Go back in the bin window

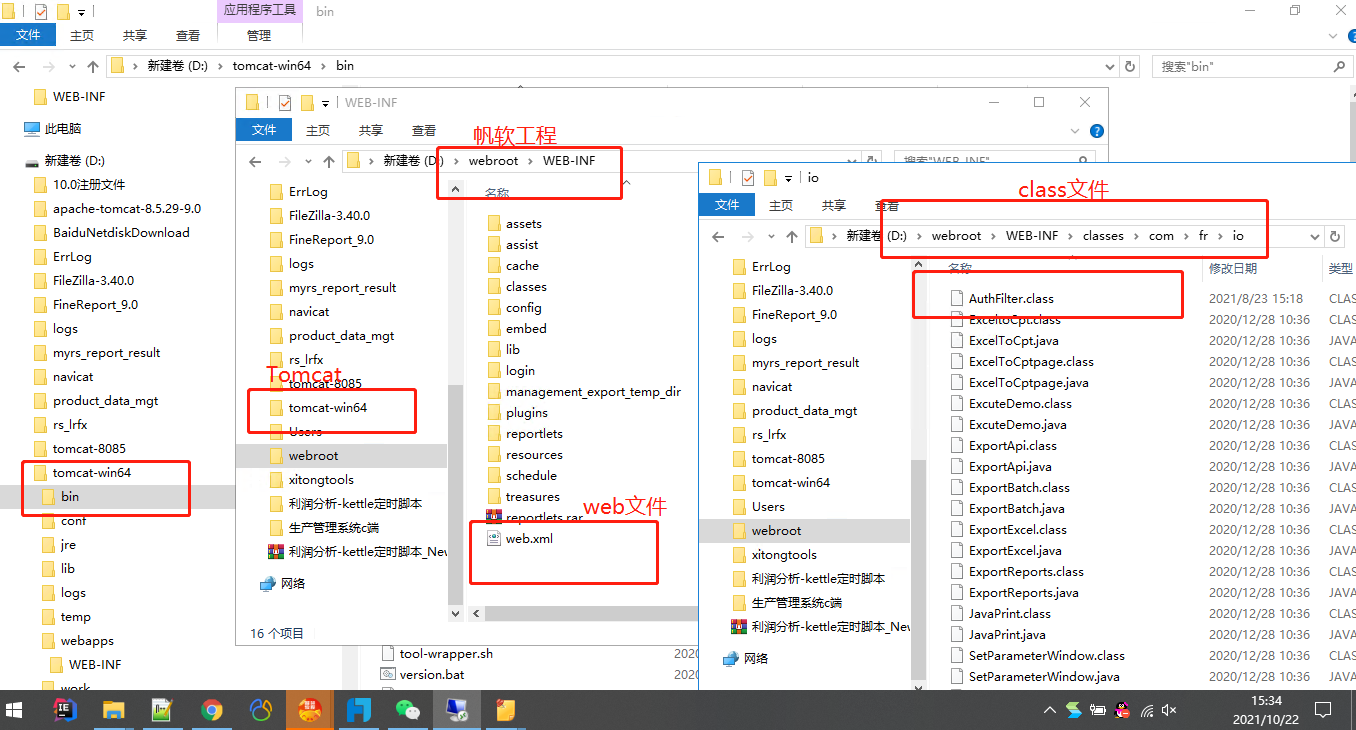click(x=18, y=66)
